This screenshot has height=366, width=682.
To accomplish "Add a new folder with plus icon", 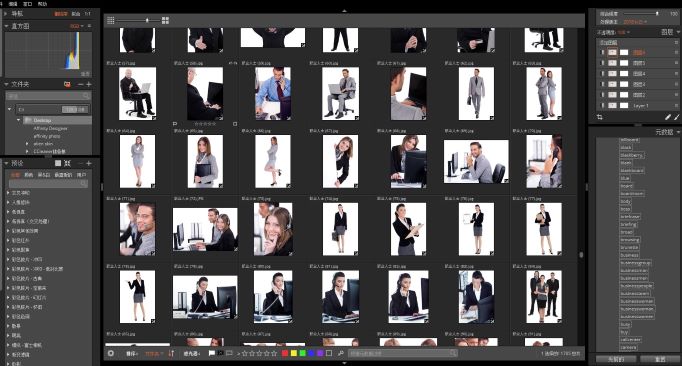I will [x=89, y=84].
